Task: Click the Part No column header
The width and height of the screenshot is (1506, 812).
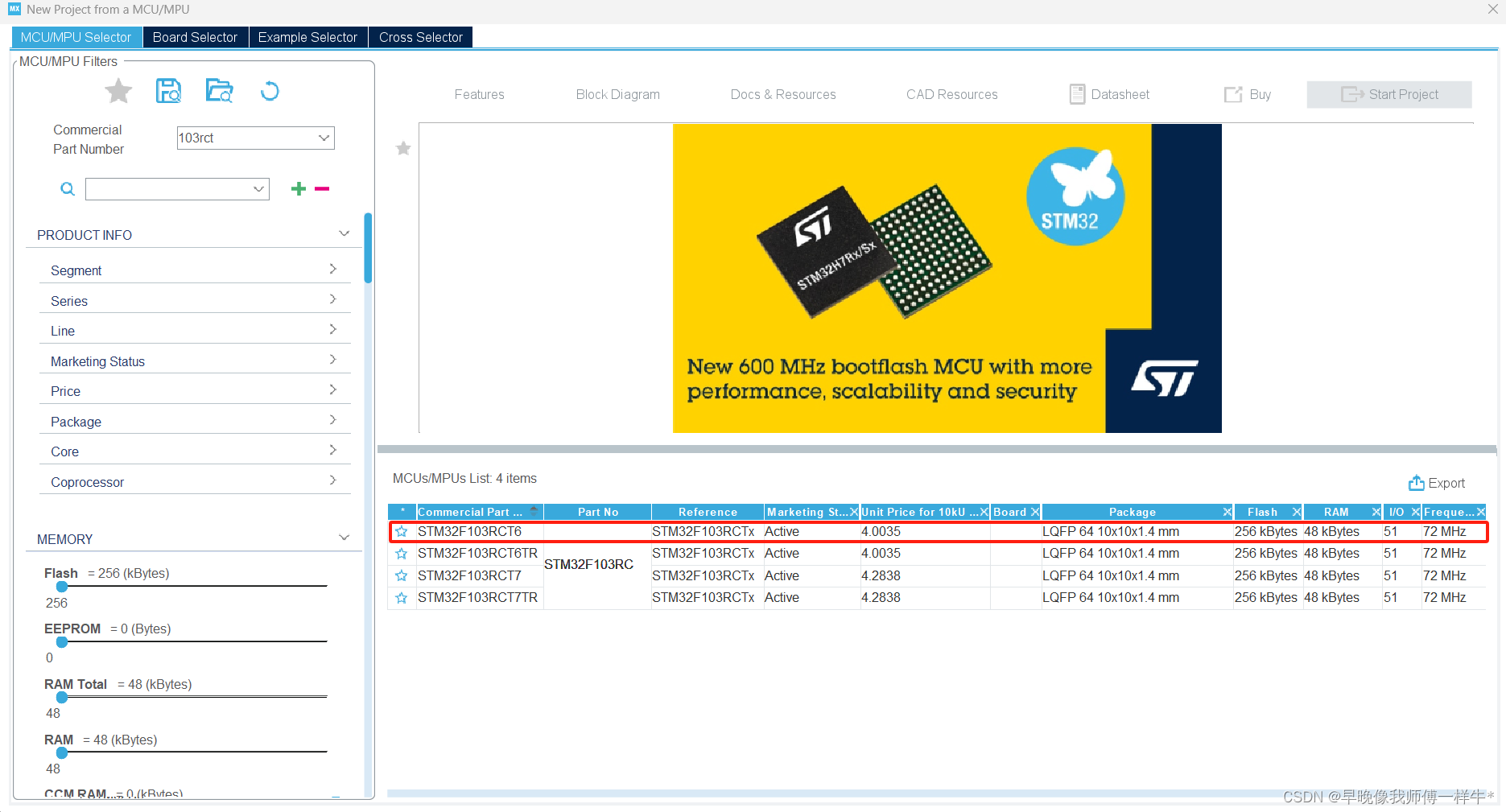Action: pyautogui.click(x=597, y=512)
